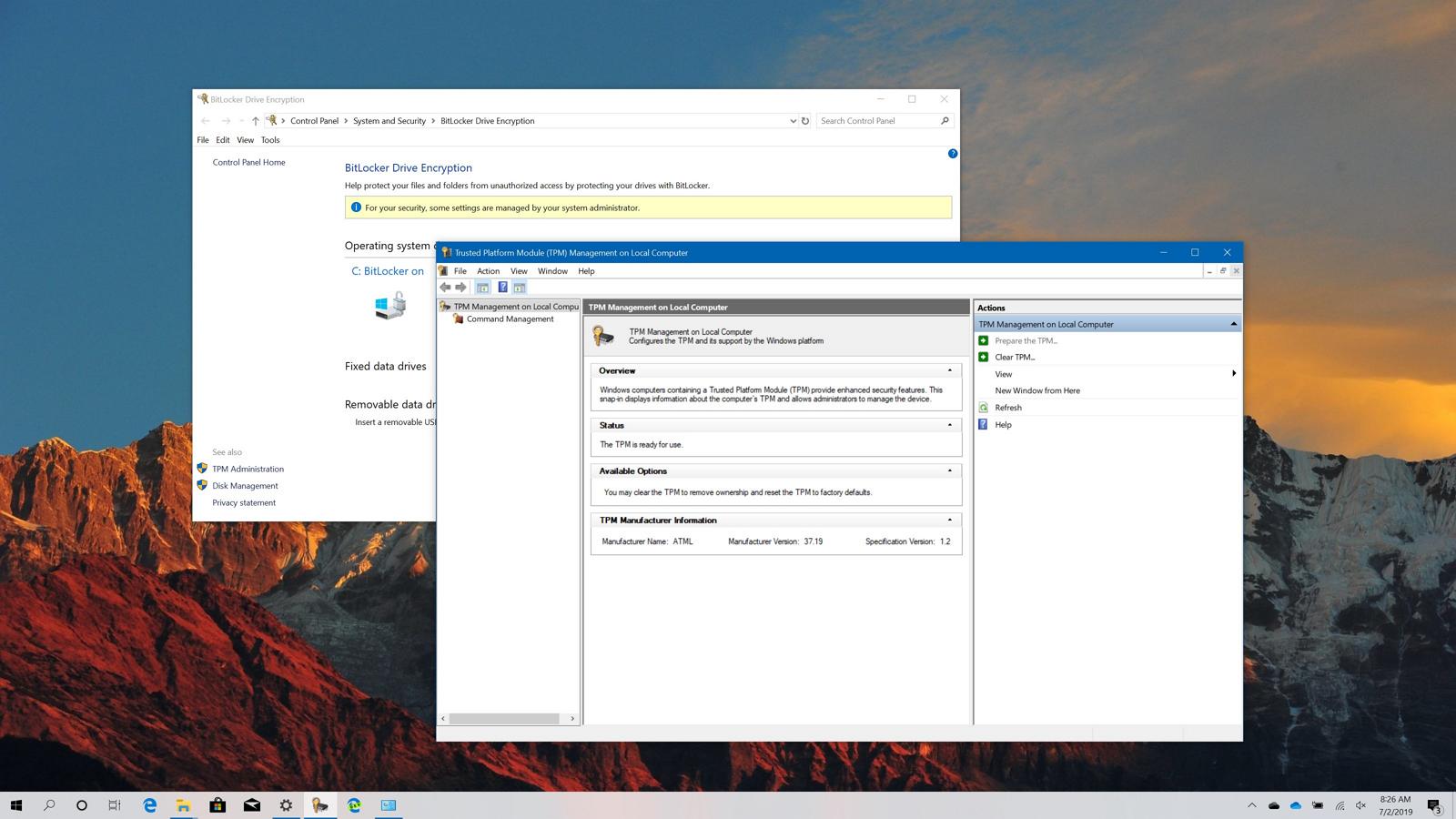Click the Clear TPM action
Screen dimensions: 1456x819
(1014, 358)
